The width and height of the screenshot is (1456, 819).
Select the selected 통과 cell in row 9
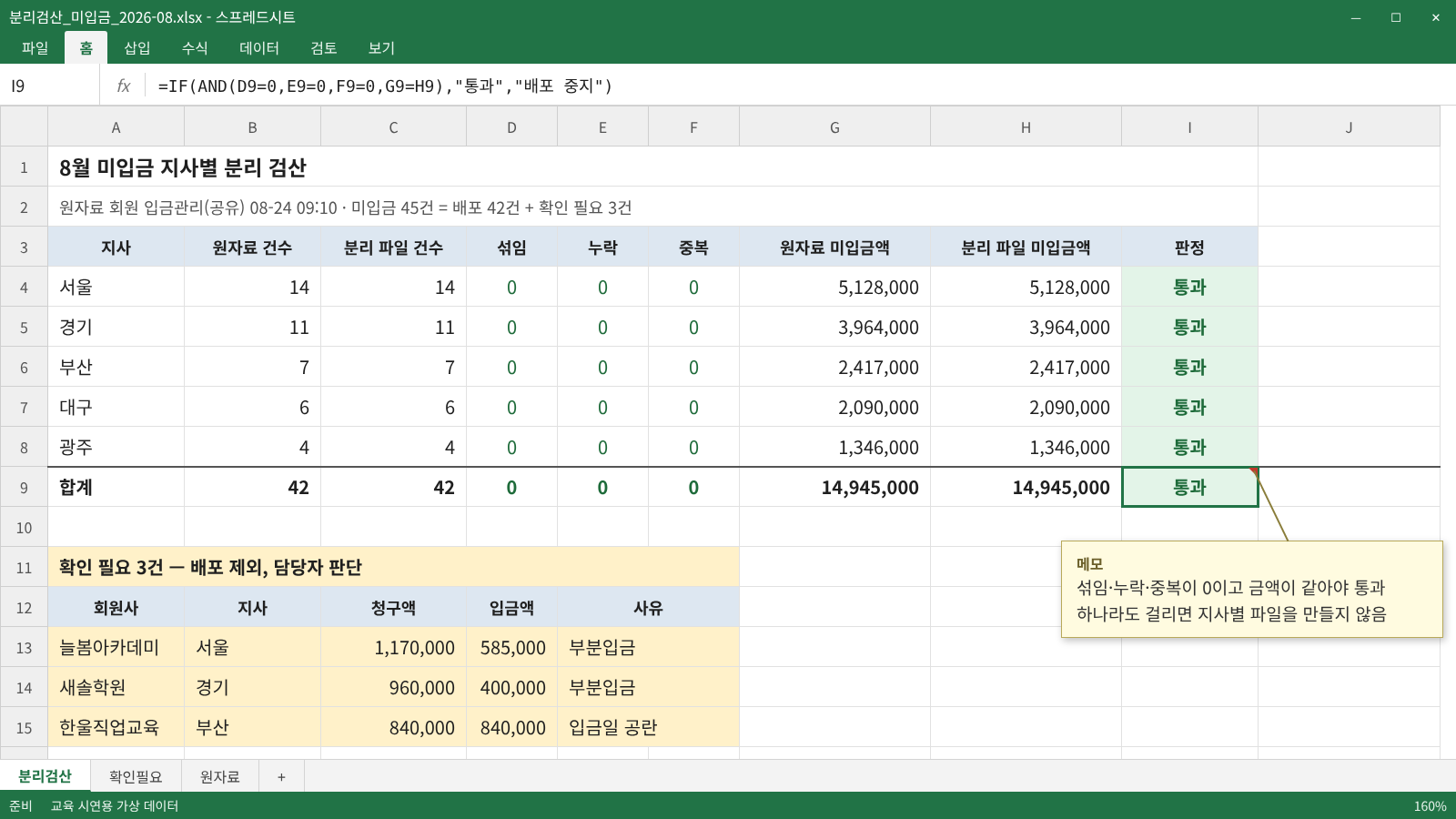pos(1189,487)
